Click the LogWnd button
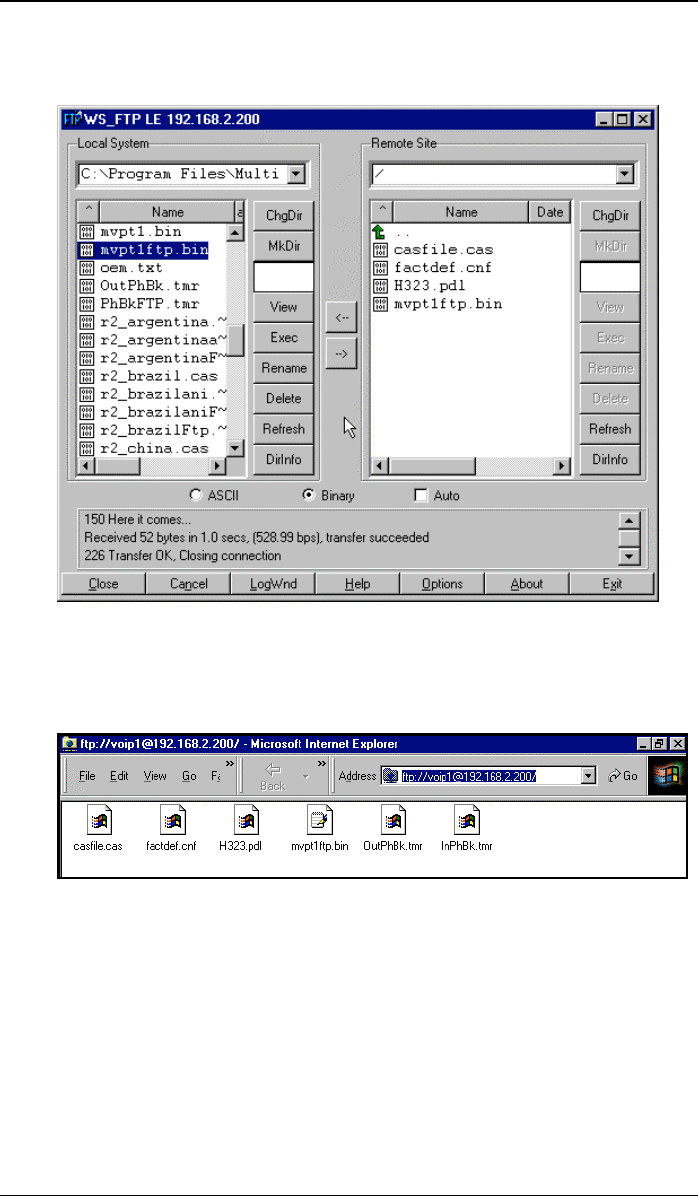The height and width of the screenshot is (1196, 698). 273,584
